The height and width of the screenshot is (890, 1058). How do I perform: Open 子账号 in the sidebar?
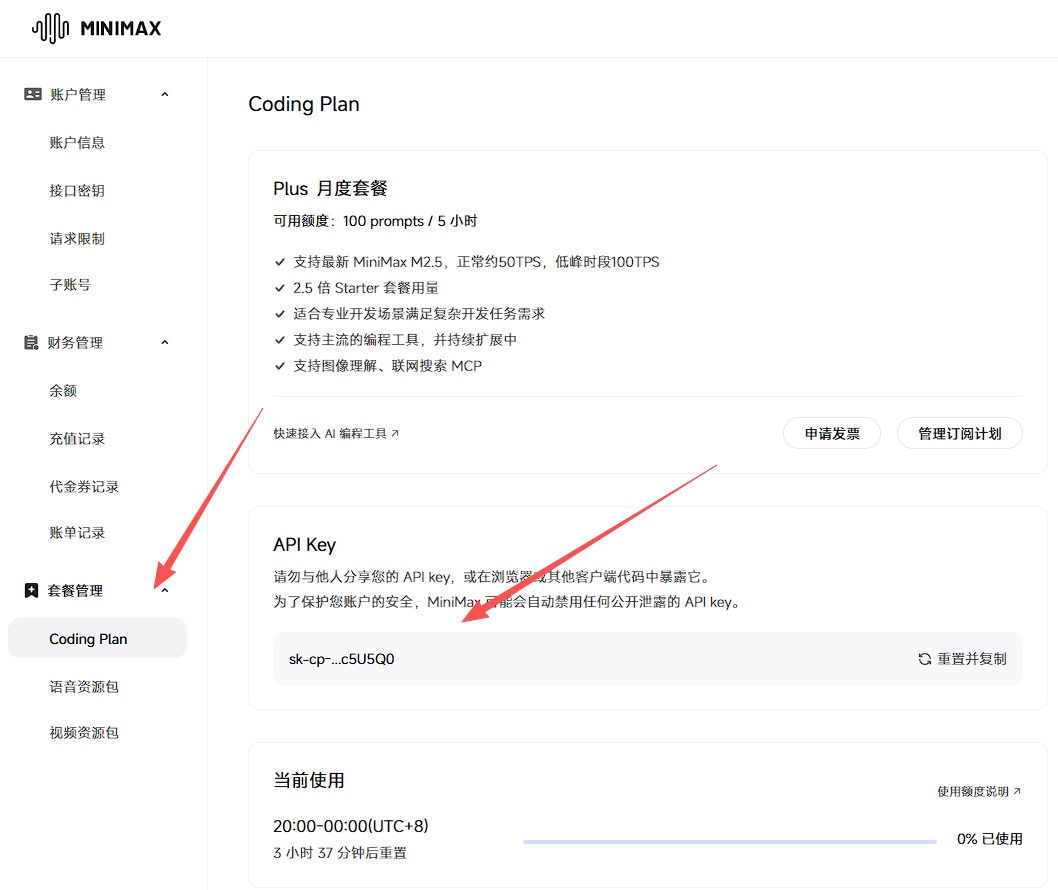click(70, 285)
